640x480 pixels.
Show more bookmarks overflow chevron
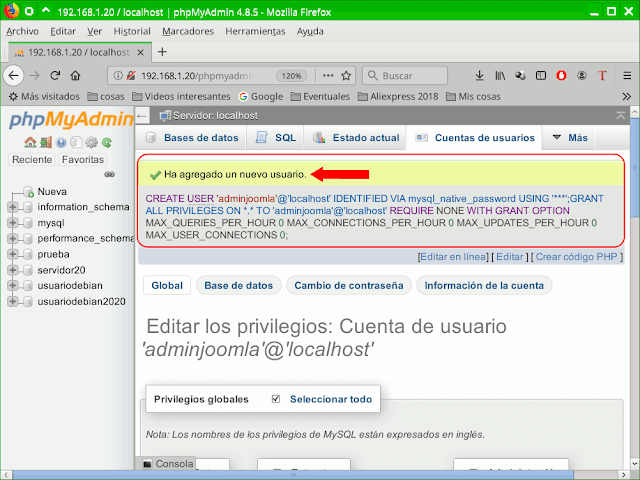point(627,96)
